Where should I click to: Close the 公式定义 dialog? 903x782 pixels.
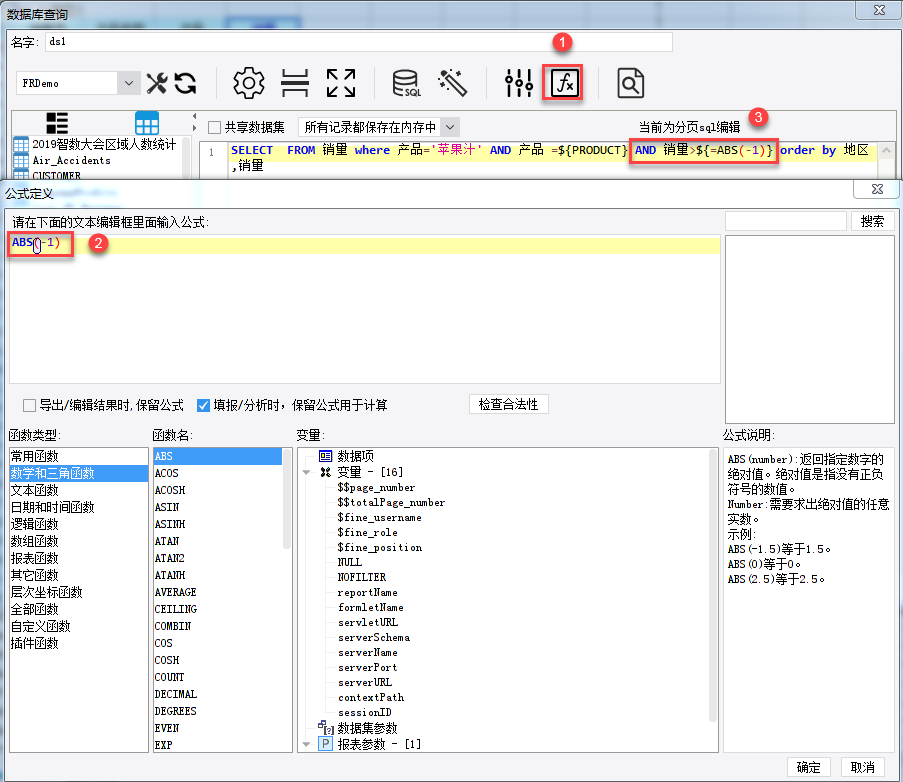(x=877, y=189)
